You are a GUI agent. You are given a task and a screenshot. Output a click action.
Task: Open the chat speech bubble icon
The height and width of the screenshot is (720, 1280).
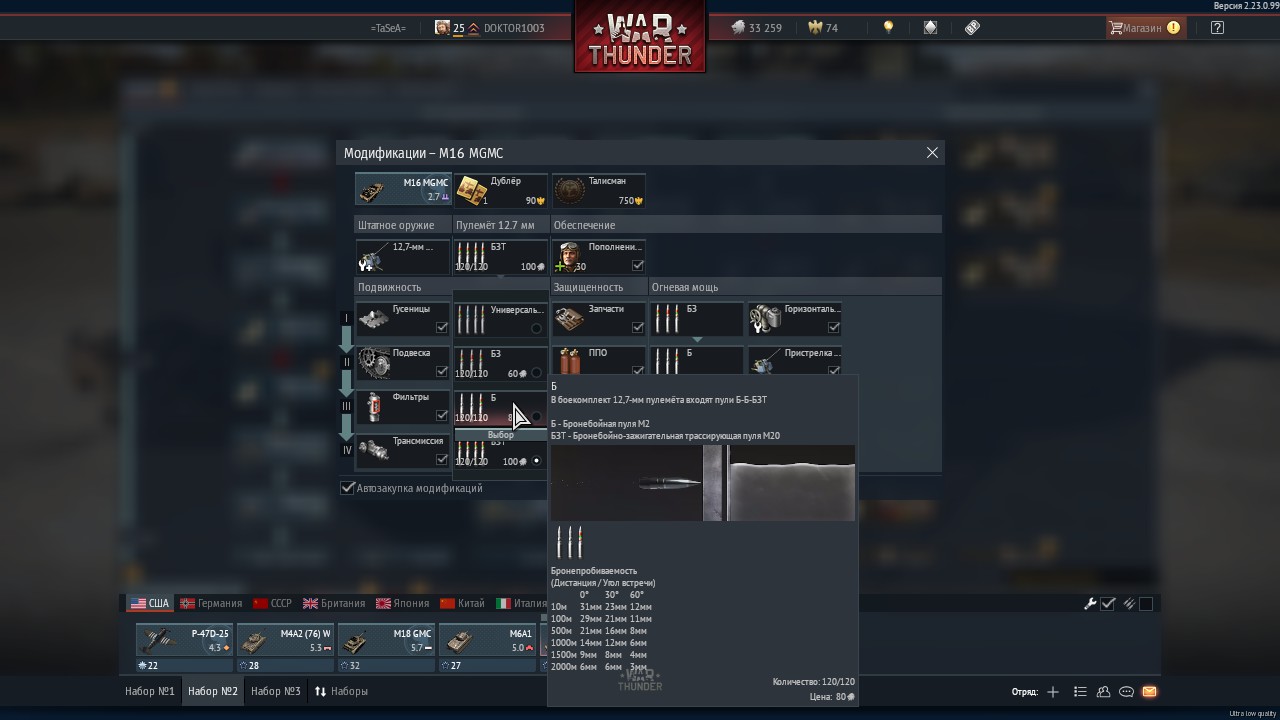click(1126, 691)
